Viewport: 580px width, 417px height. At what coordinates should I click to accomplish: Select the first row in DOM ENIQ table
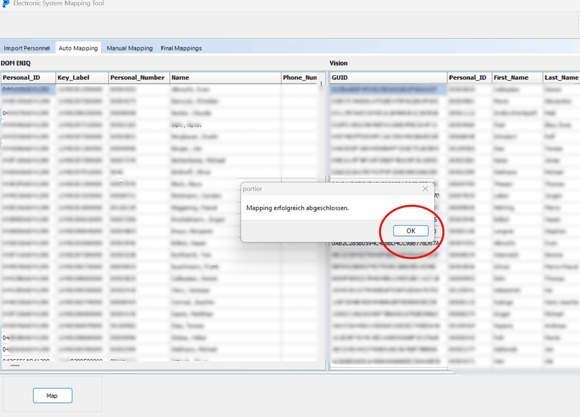(159, 89)
